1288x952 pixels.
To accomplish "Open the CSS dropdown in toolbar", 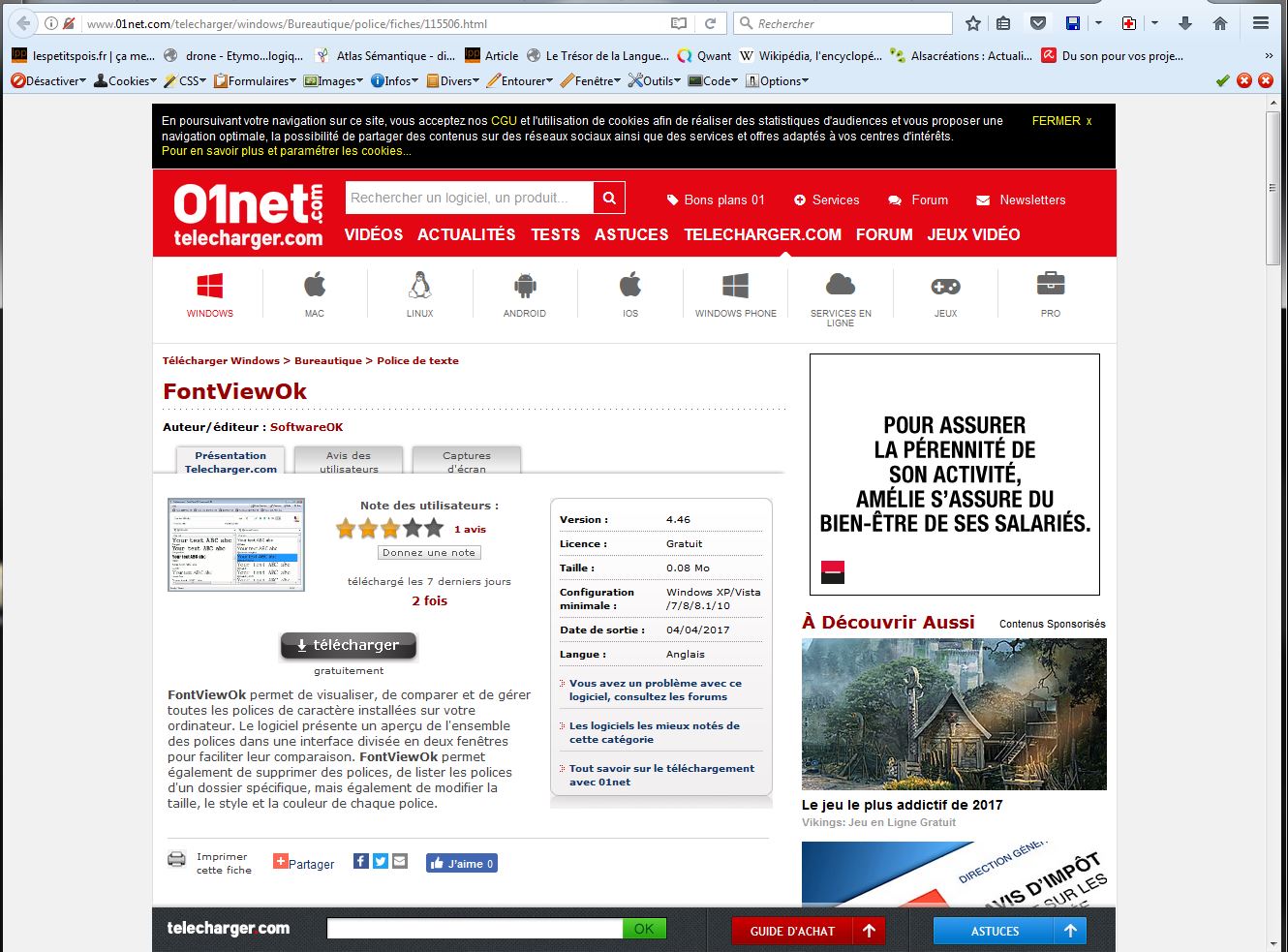I will (185, 81).
